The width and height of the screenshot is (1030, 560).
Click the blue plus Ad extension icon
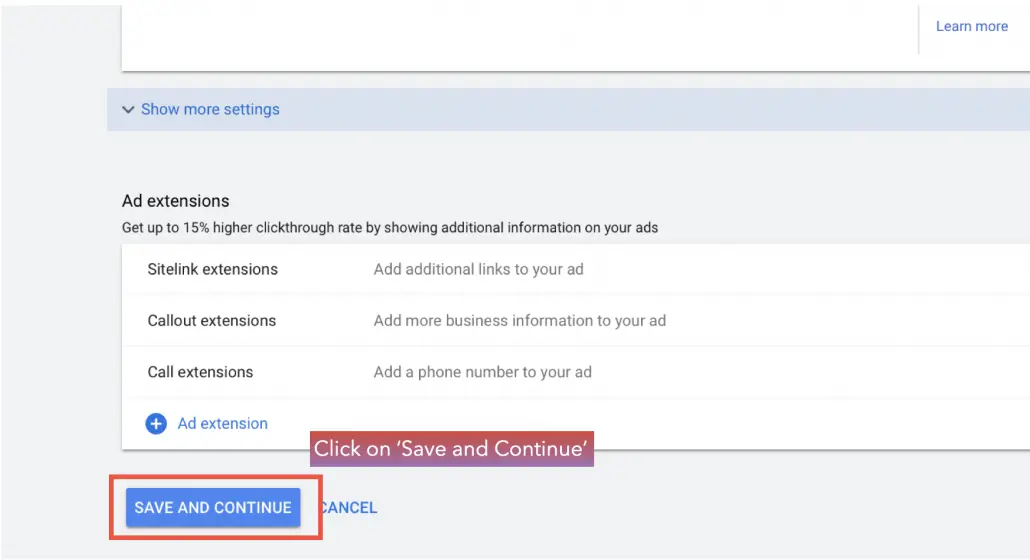(x=156, y=423)
